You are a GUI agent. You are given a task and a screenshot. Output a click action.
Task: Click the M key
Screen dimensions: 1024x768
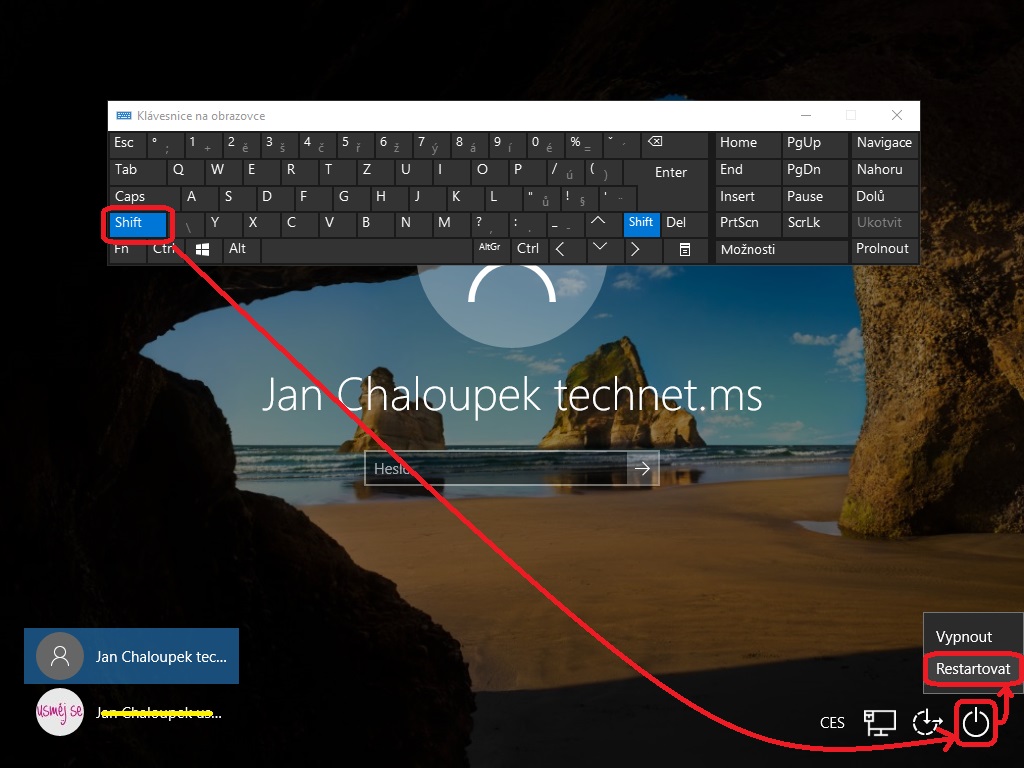[x=451, y=223]
